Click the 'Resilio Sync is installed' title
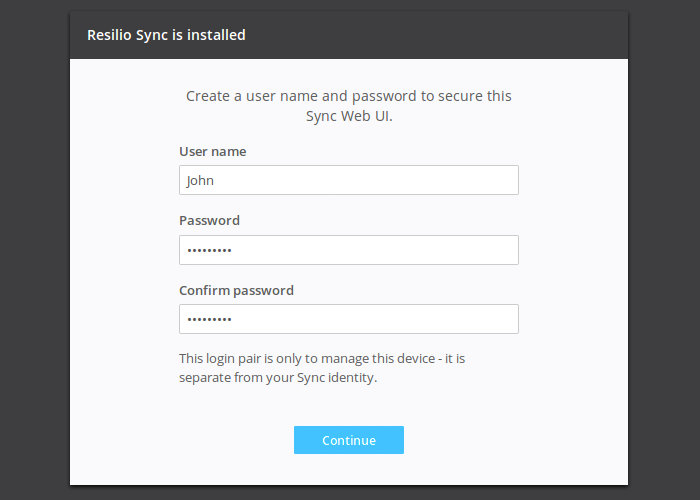Screen dimensions: 700x500 click(x=166, y=35)
